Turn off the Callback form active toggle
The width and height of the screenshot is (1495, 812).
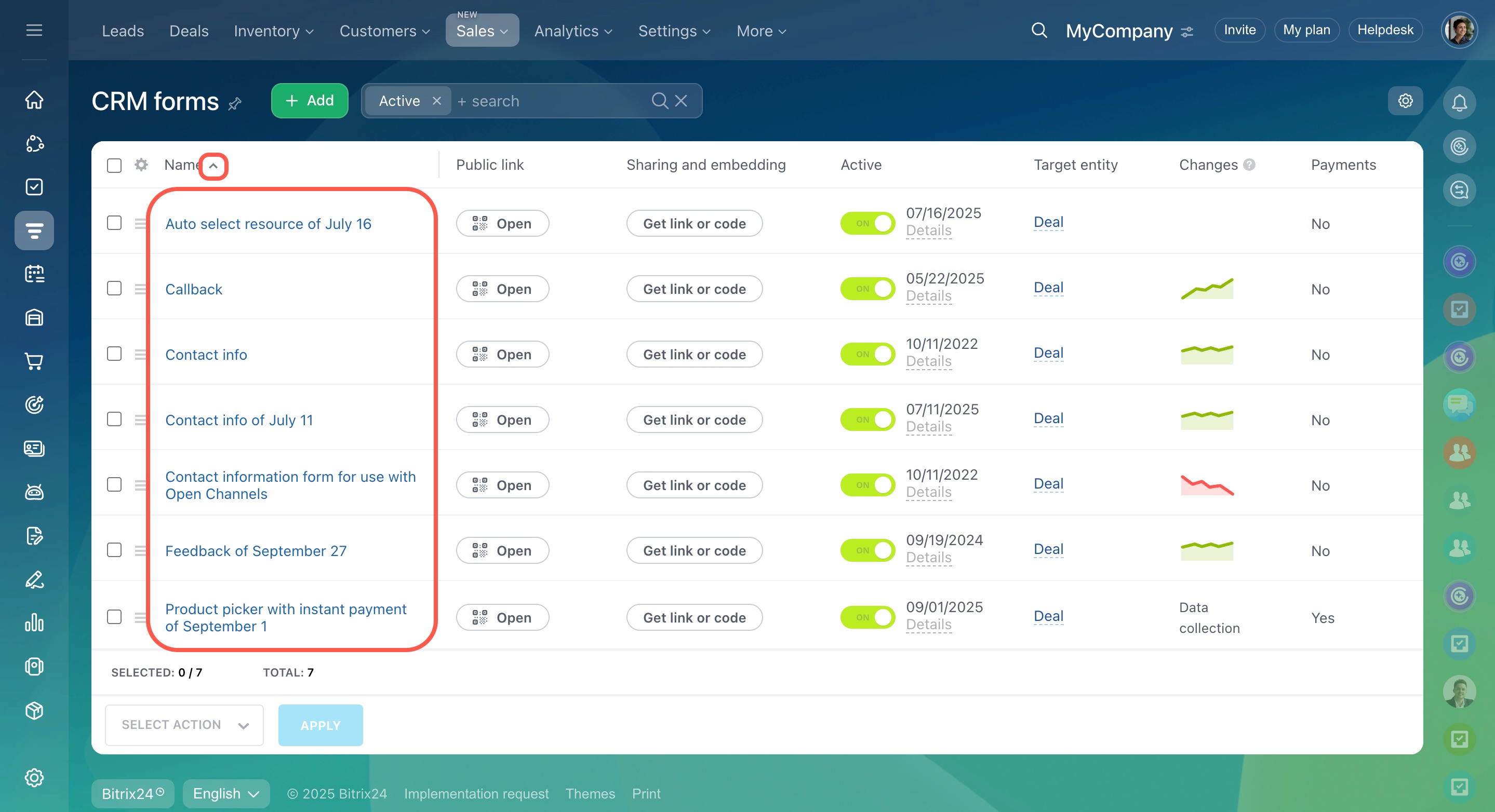[867, 289]
